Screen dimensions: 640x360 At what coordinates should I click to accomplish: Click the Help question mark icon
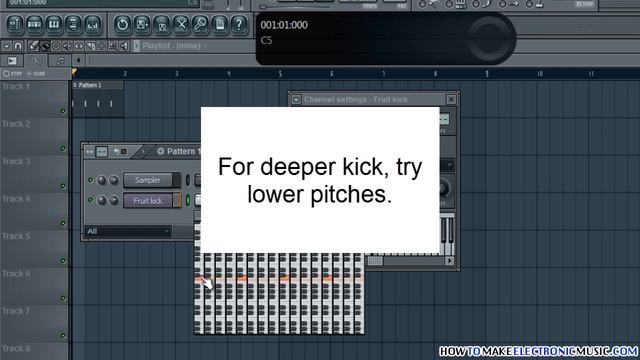(239, 24)
